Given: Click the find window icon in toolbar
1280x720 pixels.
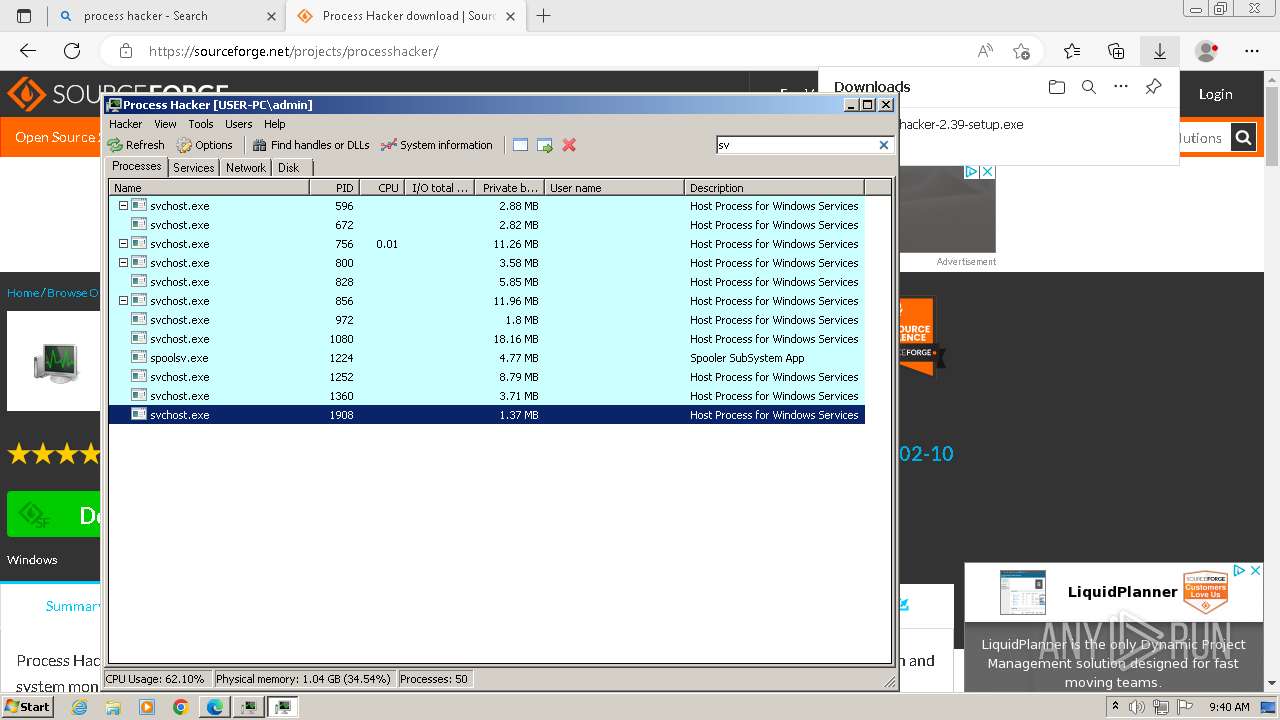Looking at the screenshot, I should [x=520, y=145].
